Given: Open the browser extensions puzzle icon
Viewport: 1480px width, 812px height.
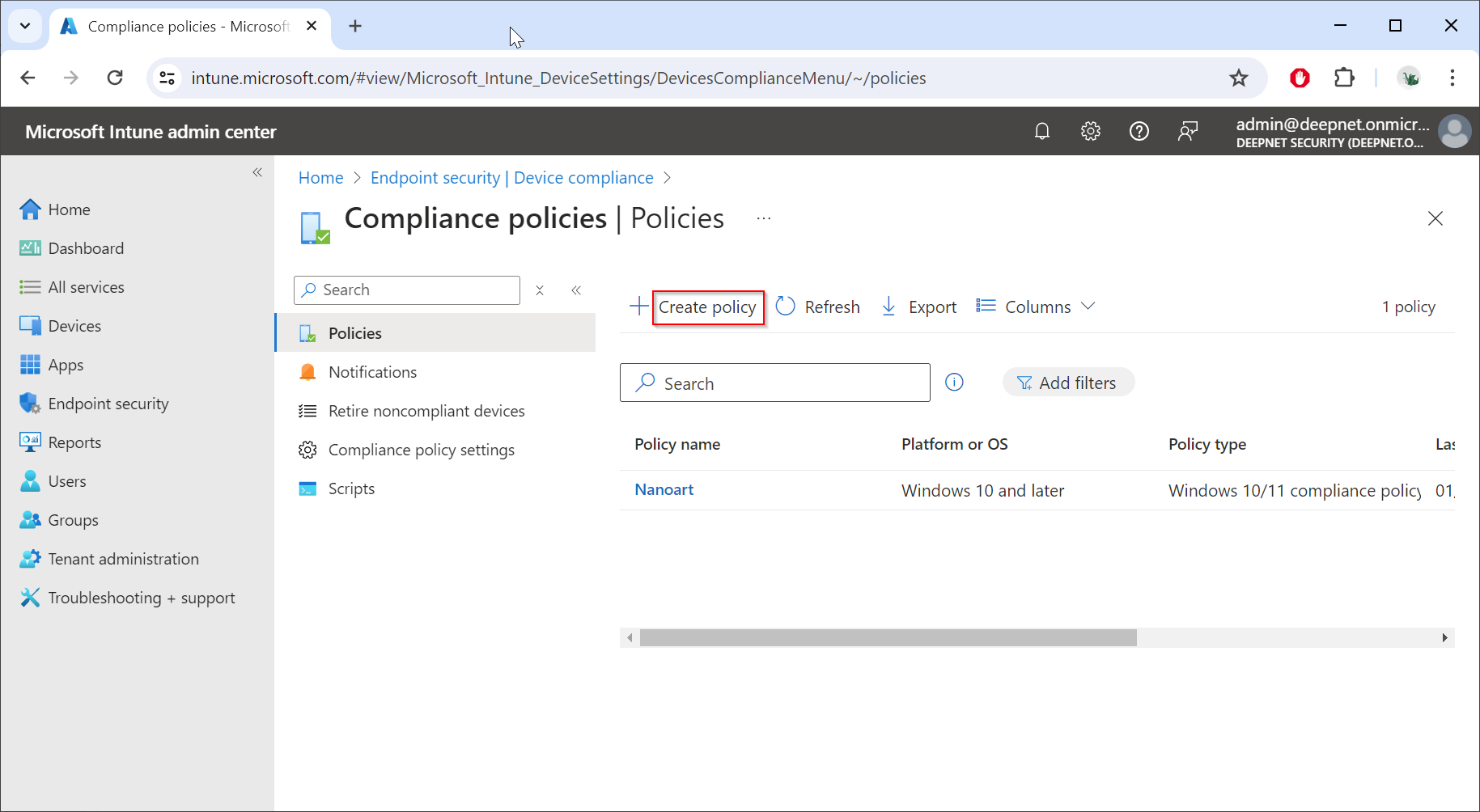Looking at the screenshot, I should (x=1344, y=78).
